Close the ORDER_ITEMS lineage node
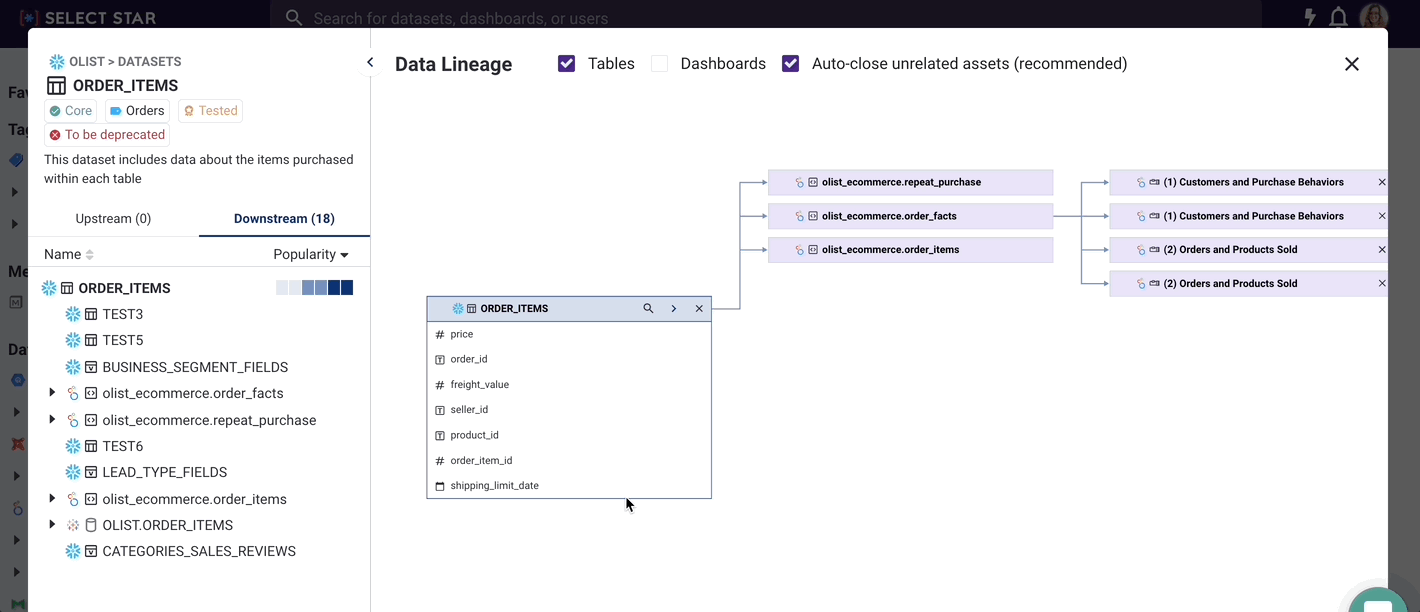This screenshot has width=1420, height=612. pyautogui.click(x=699, y=309)
